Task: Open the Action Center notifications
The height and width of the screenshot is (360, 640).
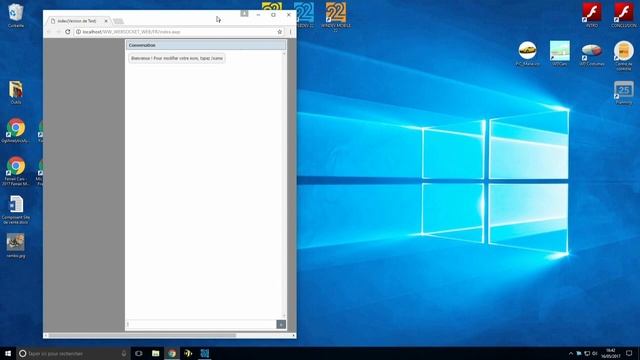Action: (629, 353)
